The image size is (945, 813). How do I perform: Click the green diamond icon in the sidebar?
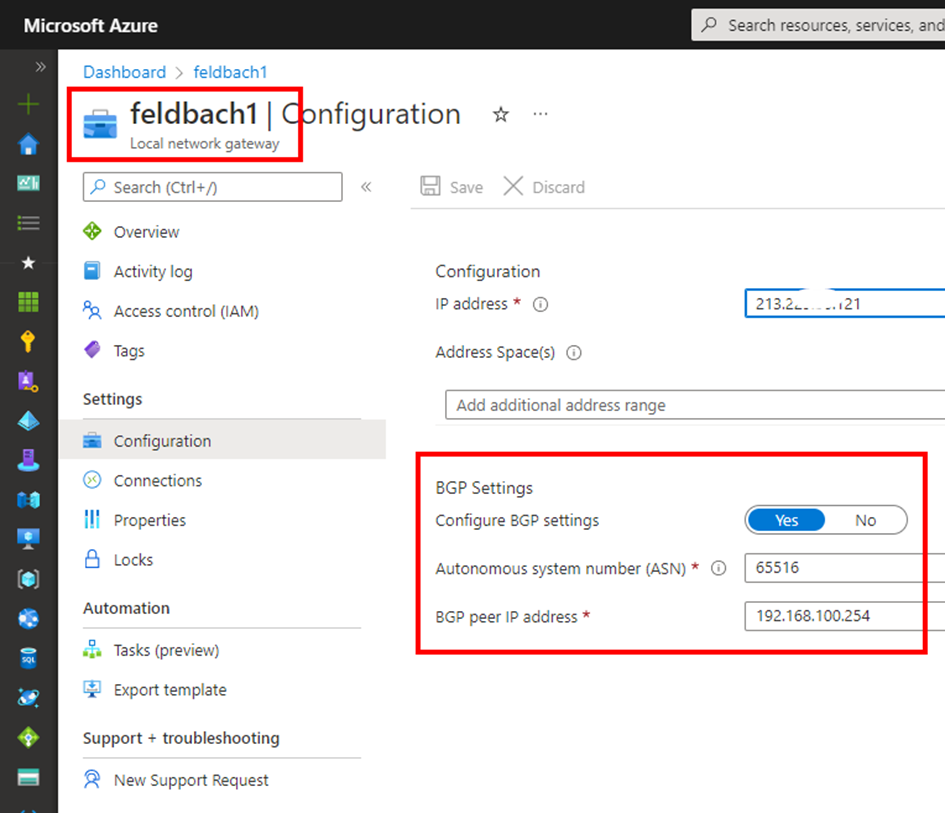click(x=28, y=737)
